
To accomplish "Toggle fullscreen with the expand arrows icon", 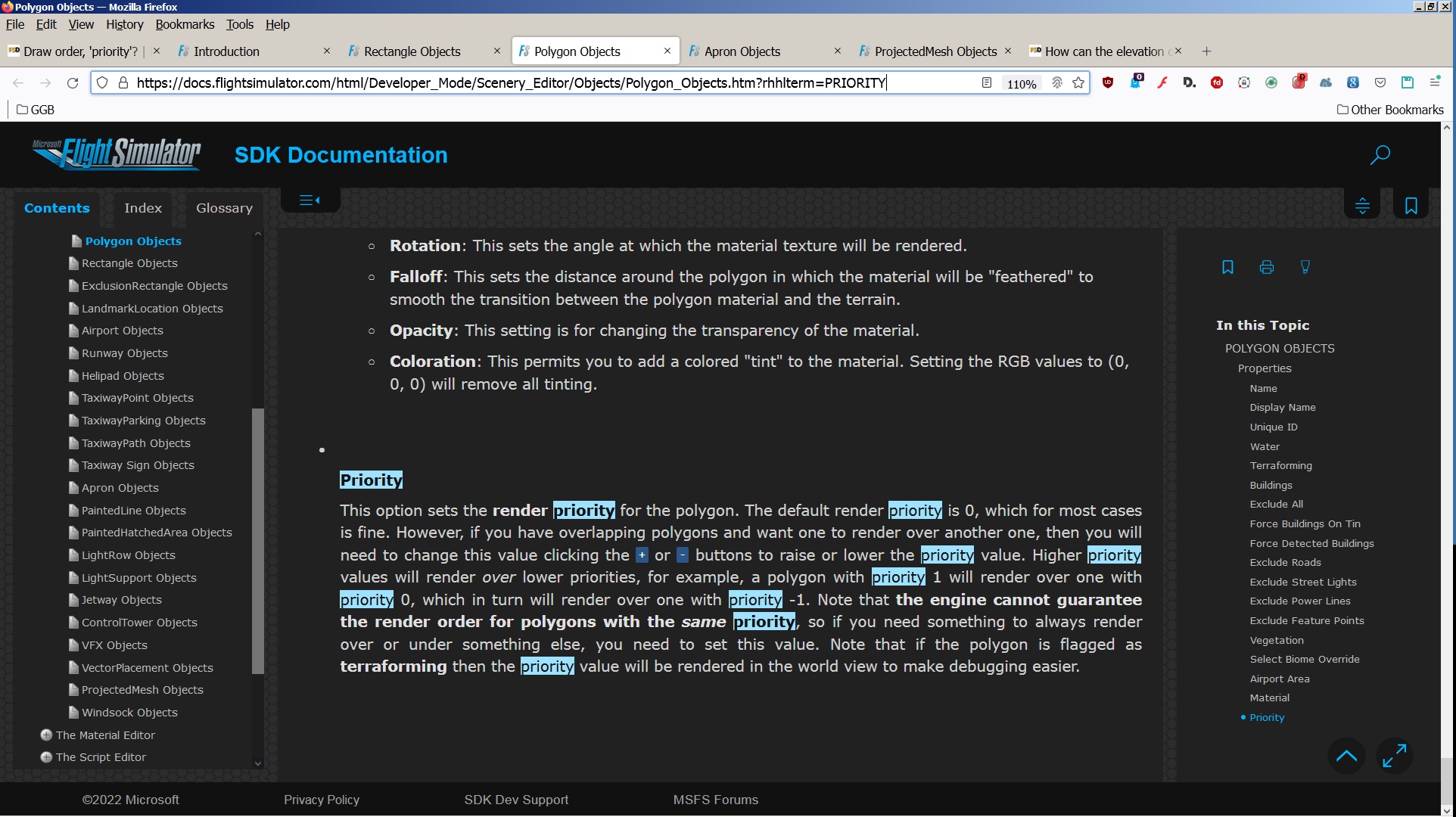I will coord(1394,755).
